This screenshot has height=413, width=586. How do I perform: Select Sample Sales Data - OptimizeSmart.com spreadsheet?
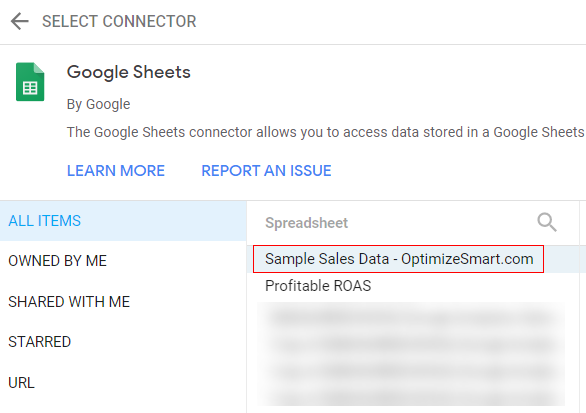click(398, 259)
